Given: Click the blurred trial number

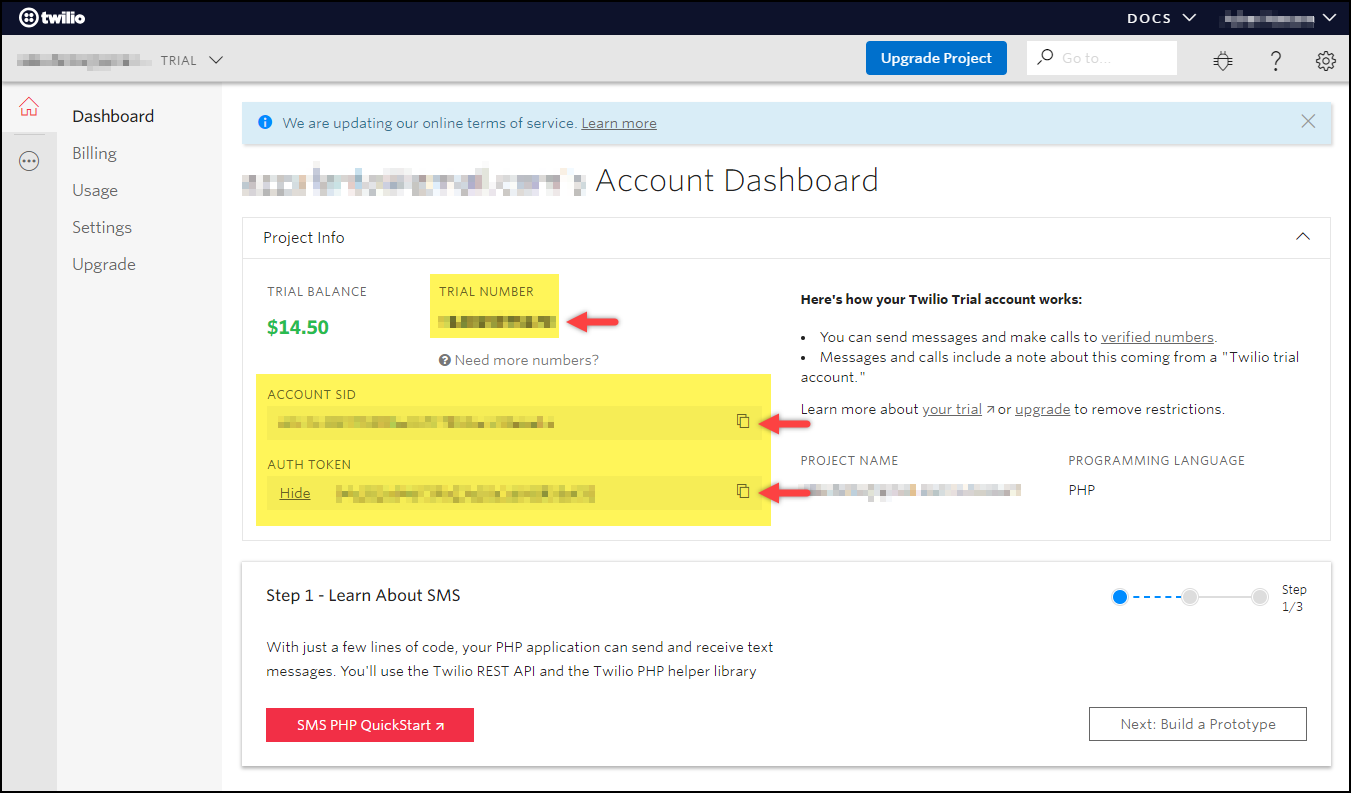Looking at the screenshot, I should (496, 322).
